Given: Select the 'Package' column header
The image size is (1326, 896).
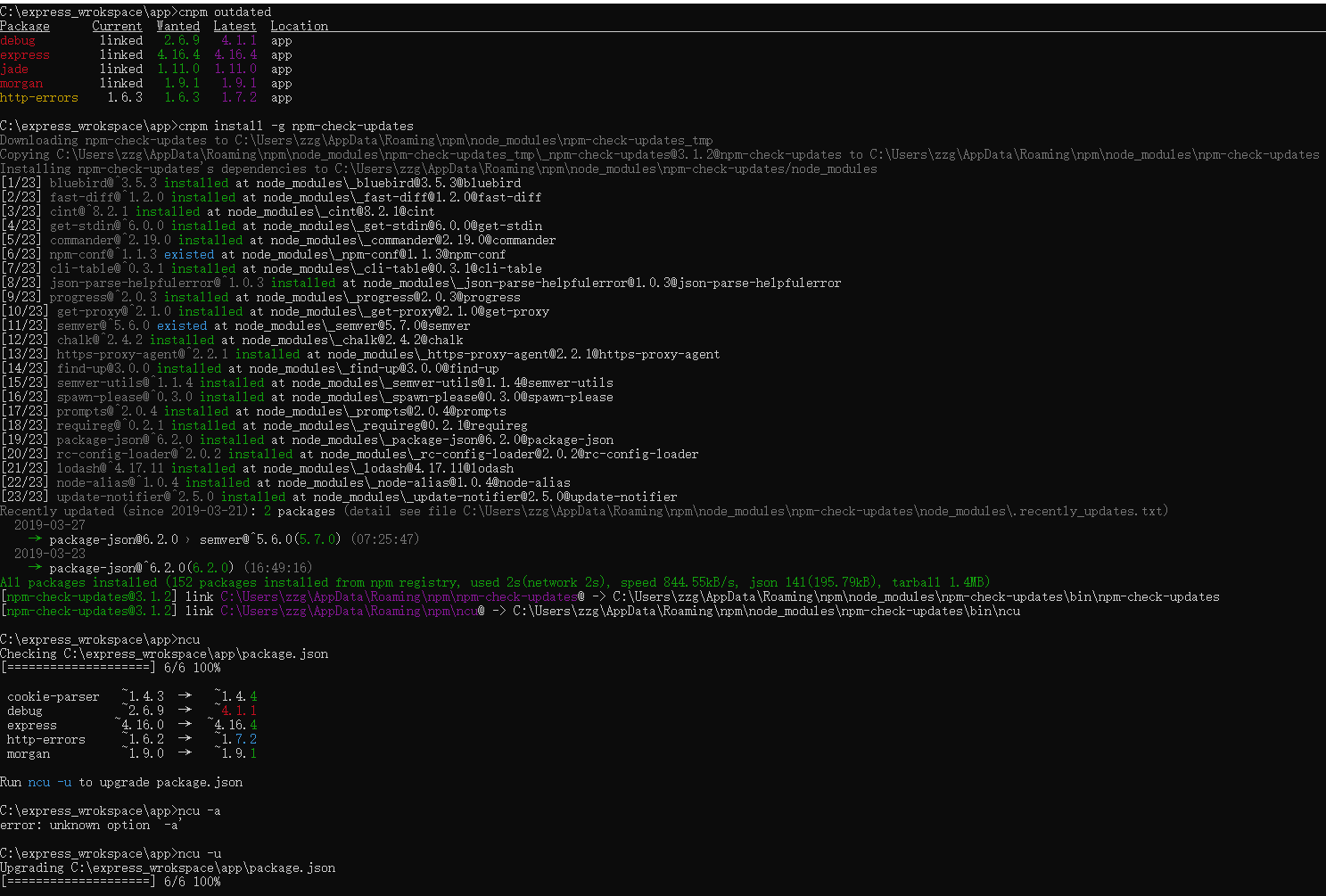Looking at the screenshot, I should (25, 26).
